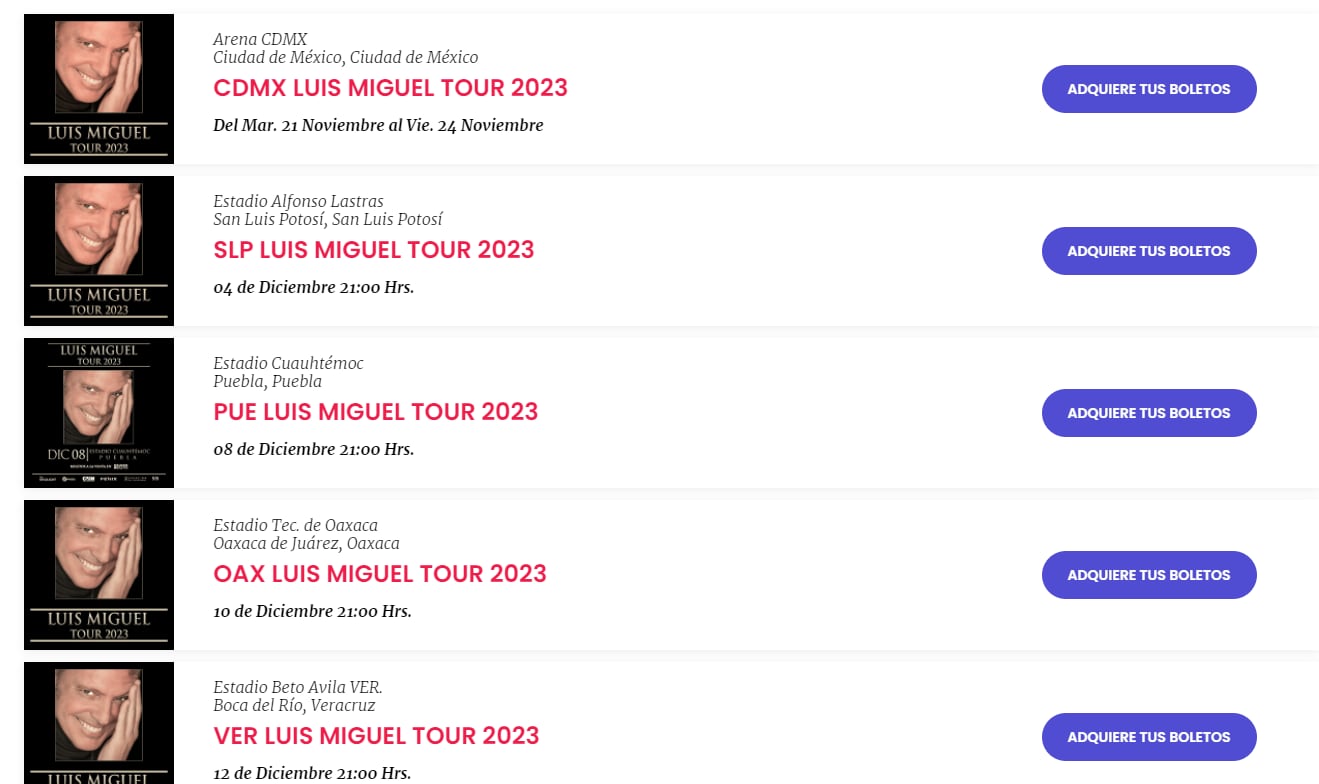Click the CDMX Luis Miguel poster thumbnail
Screen dimensions: 1319x784
point(99,89)
